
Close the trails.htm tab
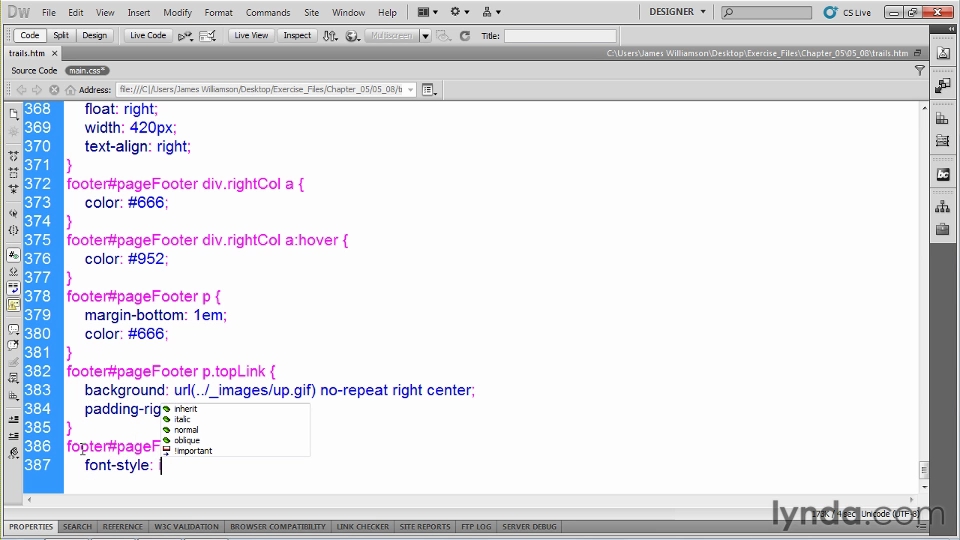54,53
